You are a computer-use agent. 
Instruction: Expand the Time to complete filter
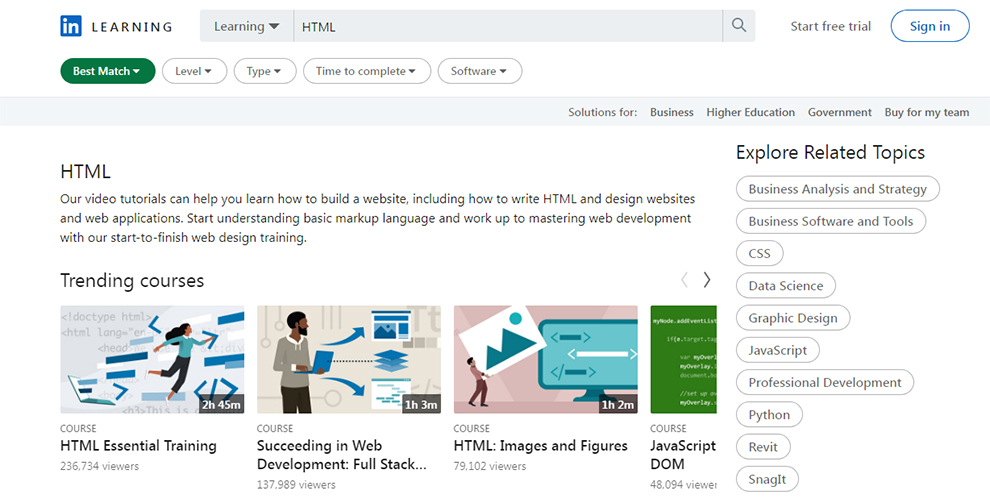pyautogui.click(x=367, y=71)
